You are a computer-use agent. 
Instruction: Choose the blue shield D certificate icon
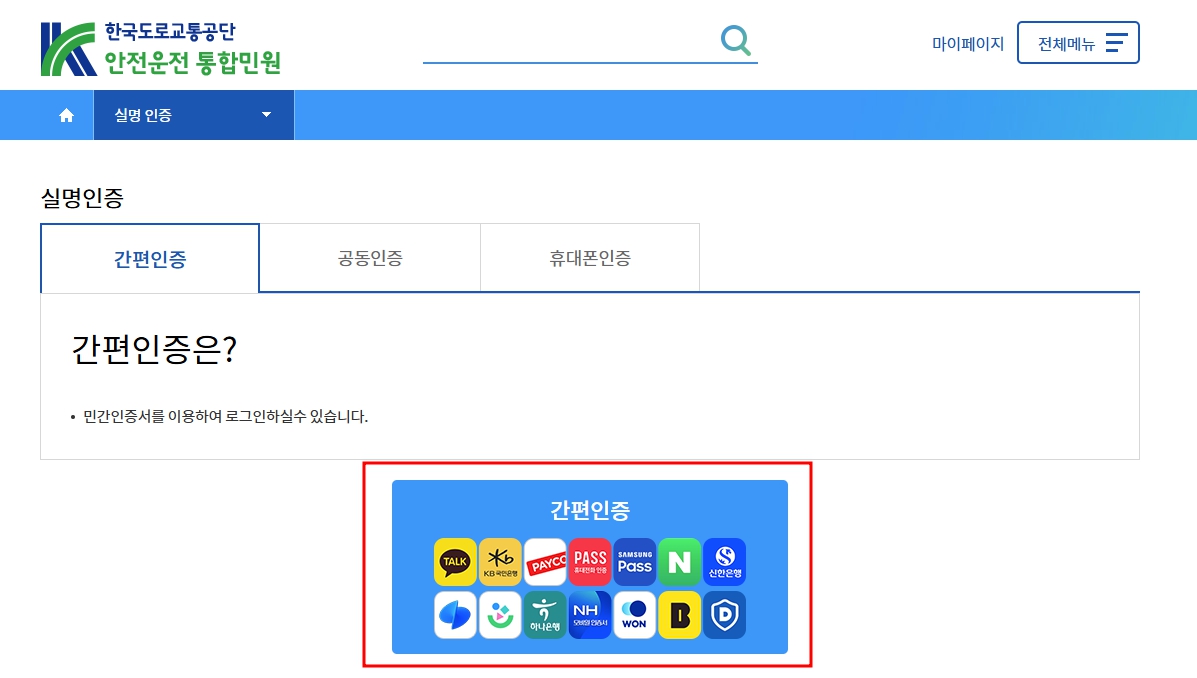pos(724,615)
